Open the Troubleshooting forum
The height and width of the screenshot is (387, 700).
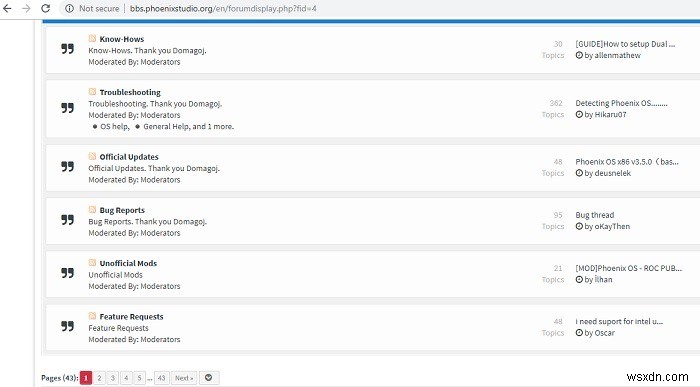tap(130, 92)
